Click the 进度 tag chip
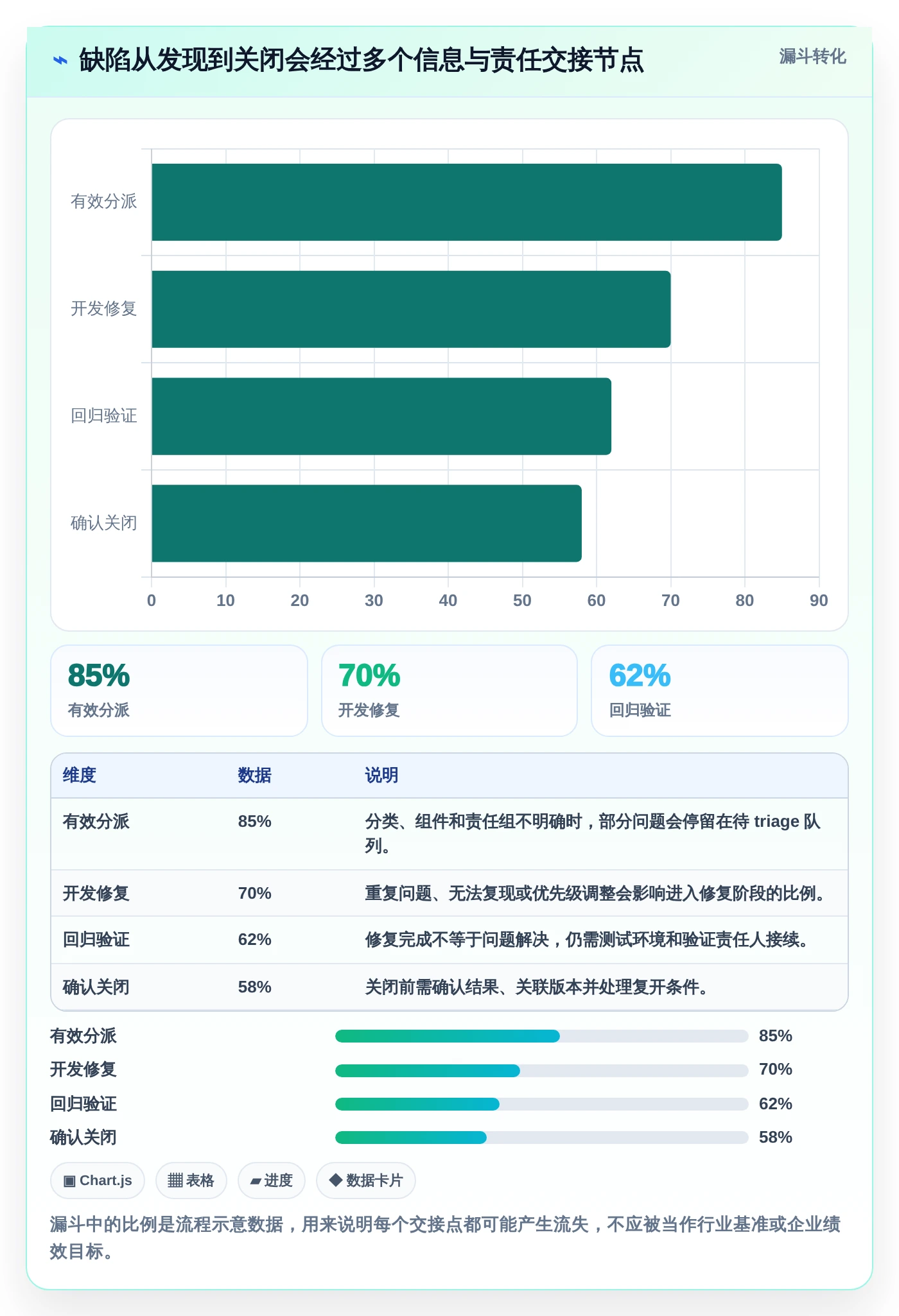The height and width of the screenshot is (1316, 899). pyautogui.click(x=271, y=1180)
